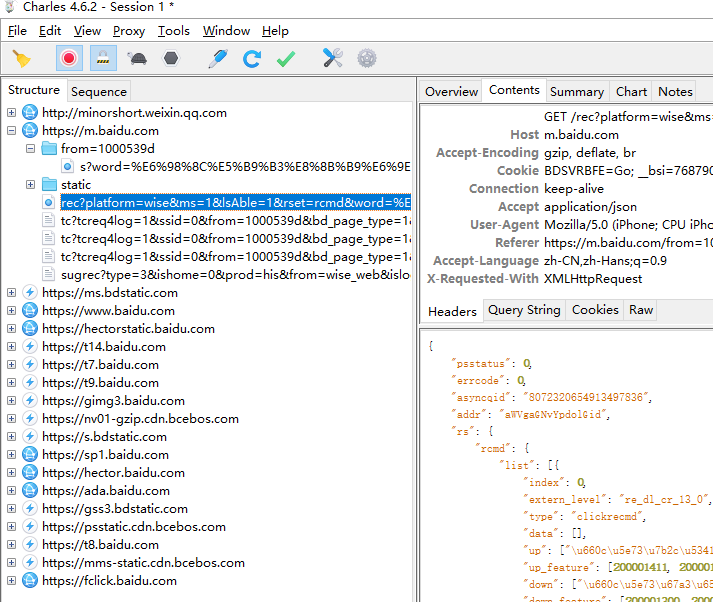Switch to the Chart tab
This screenshot has height=602, width=713.
[x=631, y=91]
